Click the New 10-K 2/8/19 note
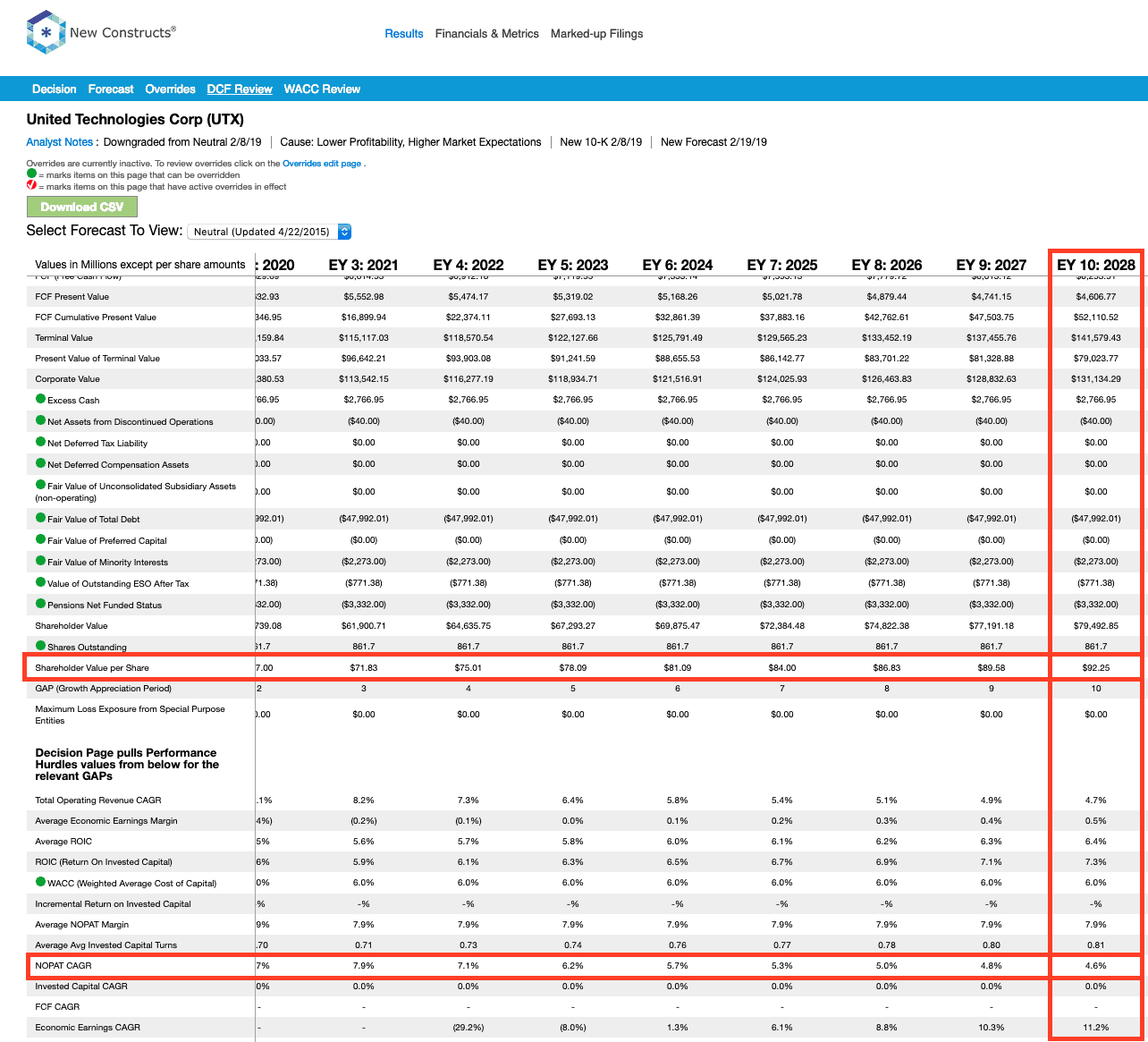The image size is (1148, 1042). point(601,142)
